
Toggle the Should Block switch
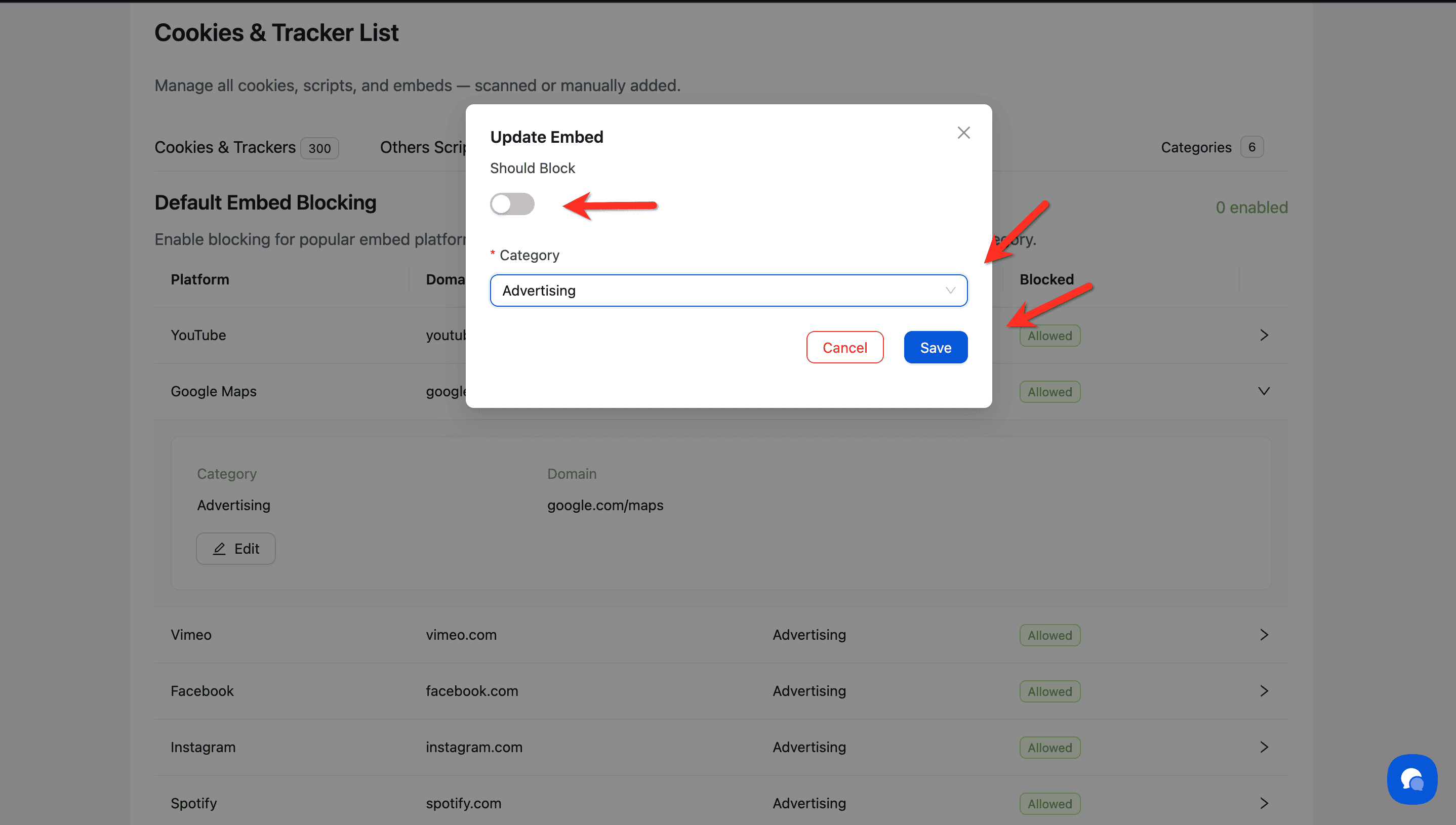[512, 204]
